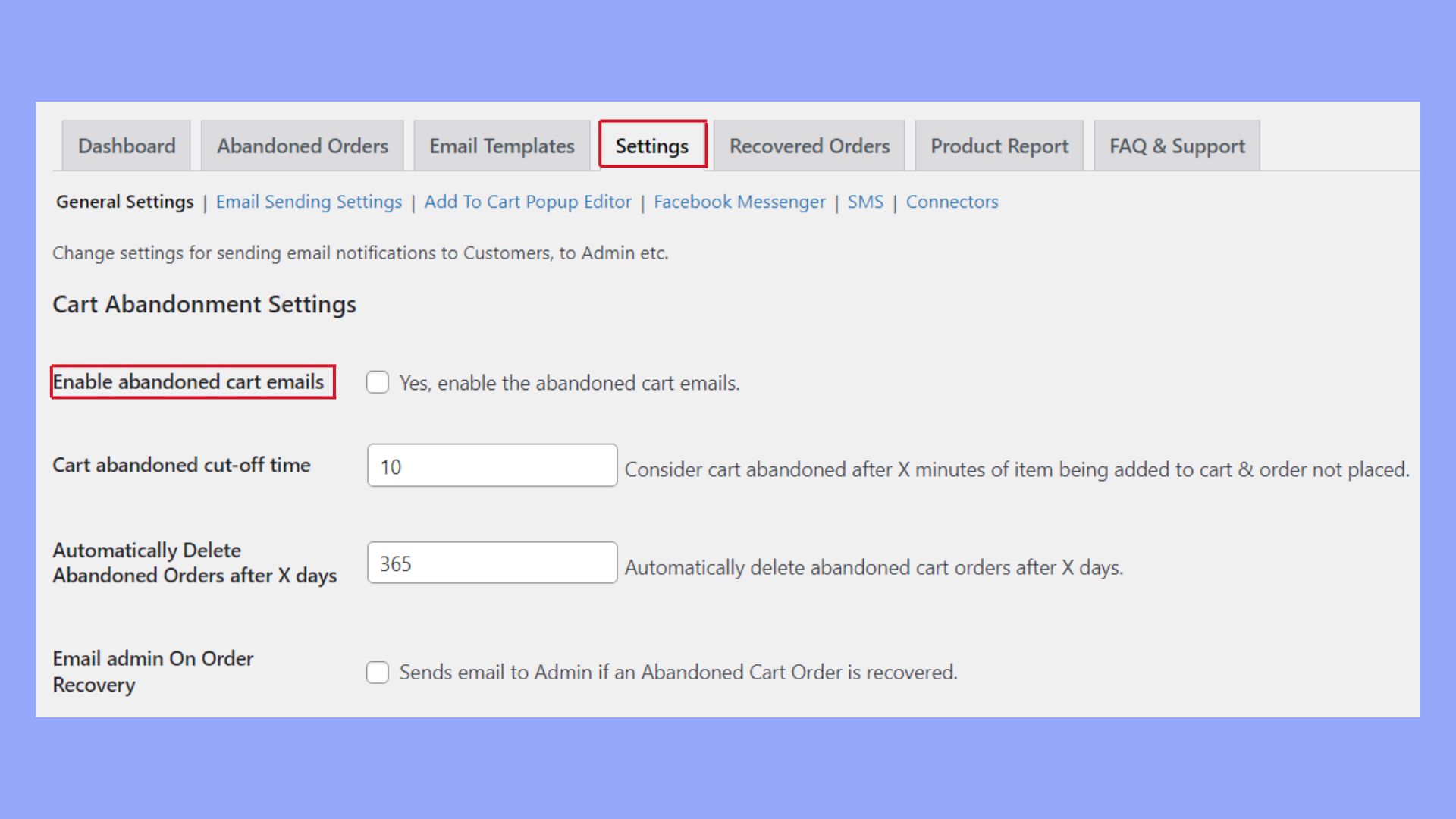Select the auto-delete abandoned orders days field

point(491,562)
